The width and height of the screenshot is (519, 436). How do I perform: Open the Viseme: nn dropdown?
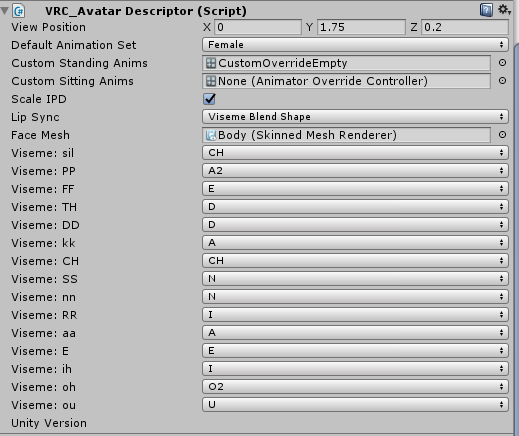pos(355,297)
